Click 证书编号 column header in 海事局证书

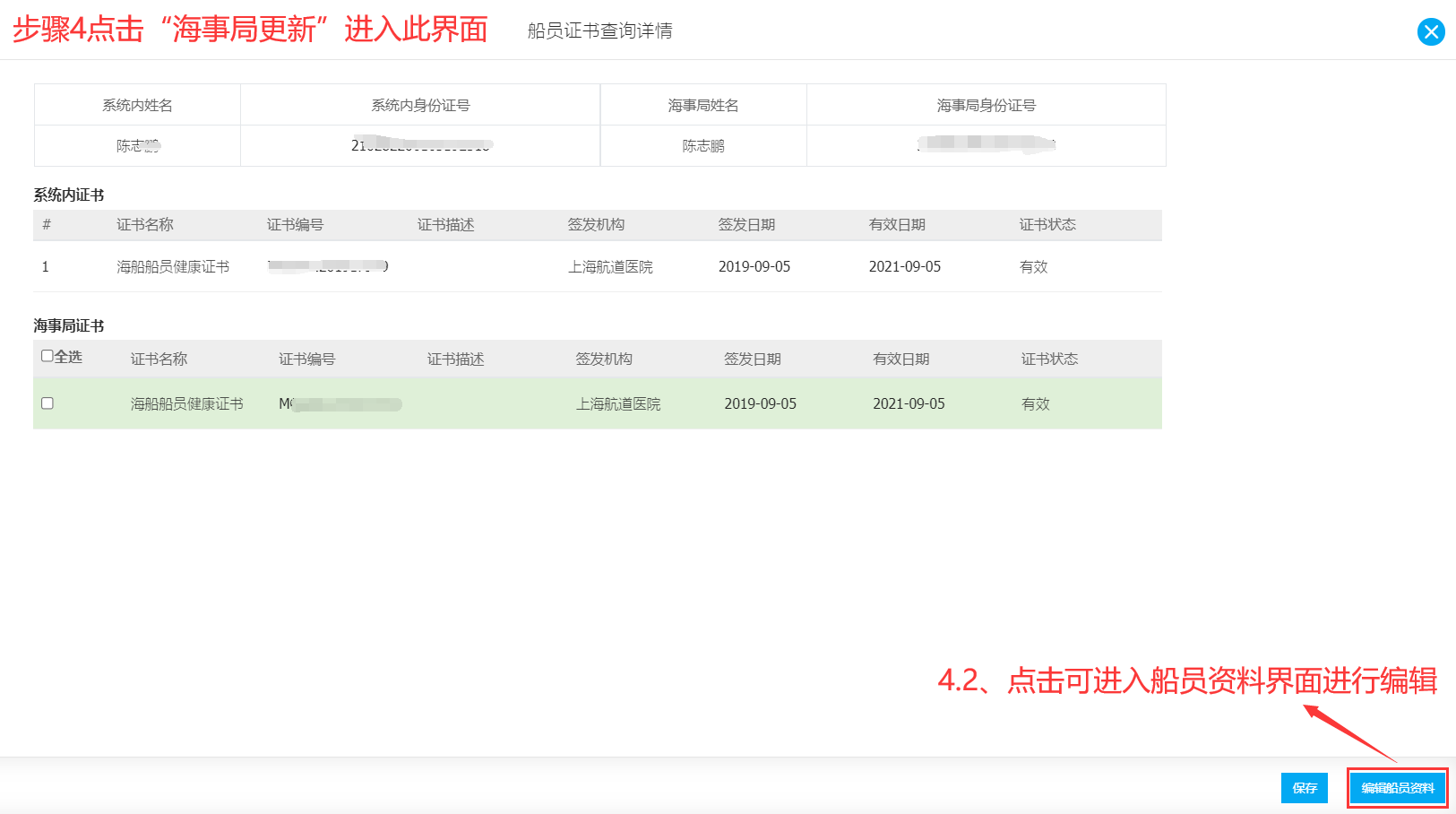307,359
